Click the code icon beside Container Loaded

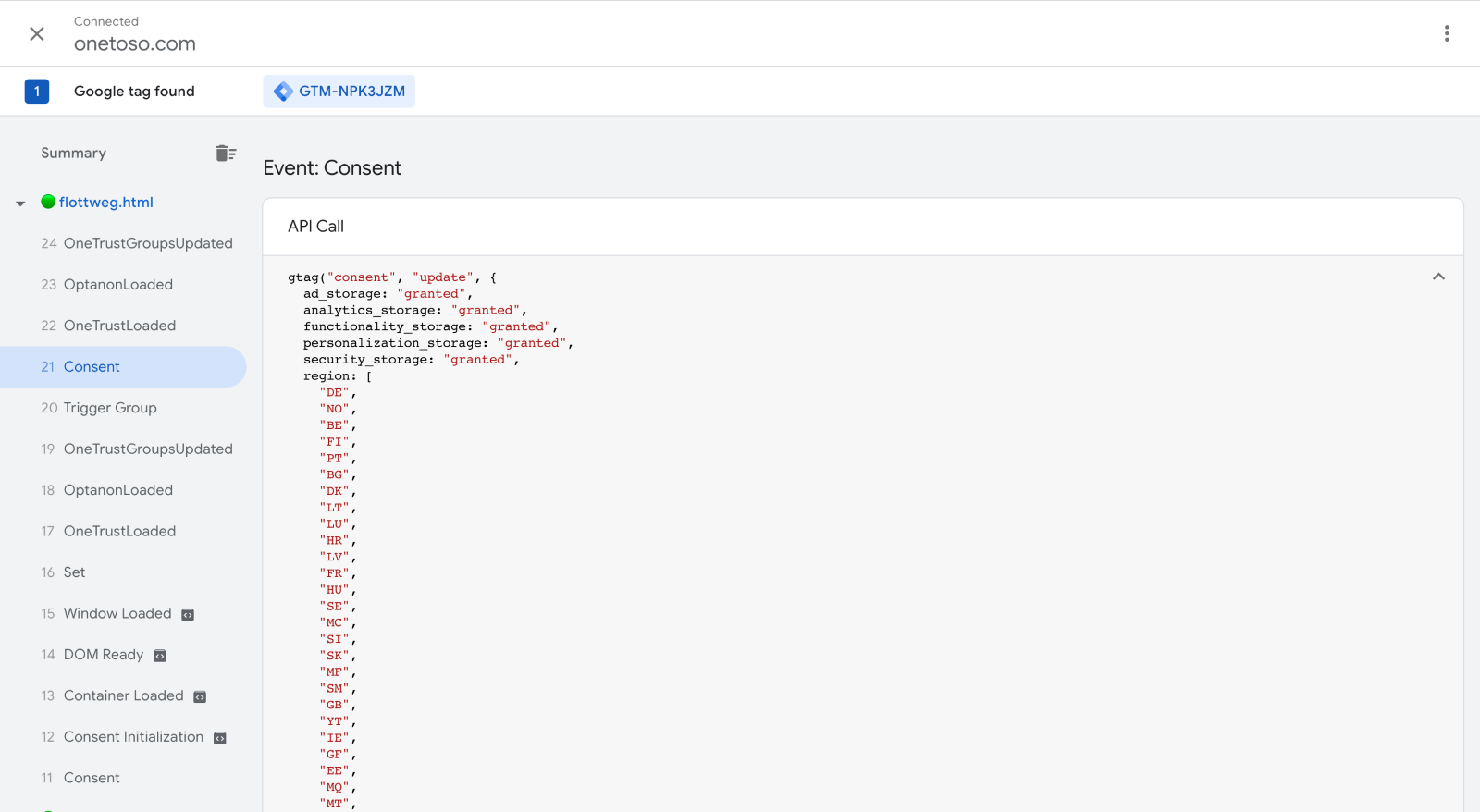[200, 697]
